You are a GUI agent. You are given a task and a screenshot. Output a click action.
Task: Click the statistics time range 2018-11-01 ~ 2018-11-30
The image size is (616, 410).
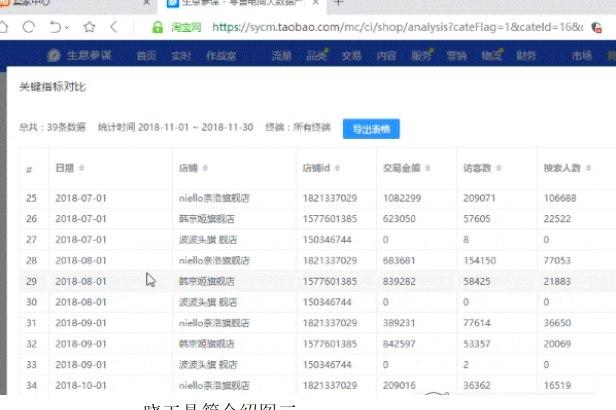196,127
